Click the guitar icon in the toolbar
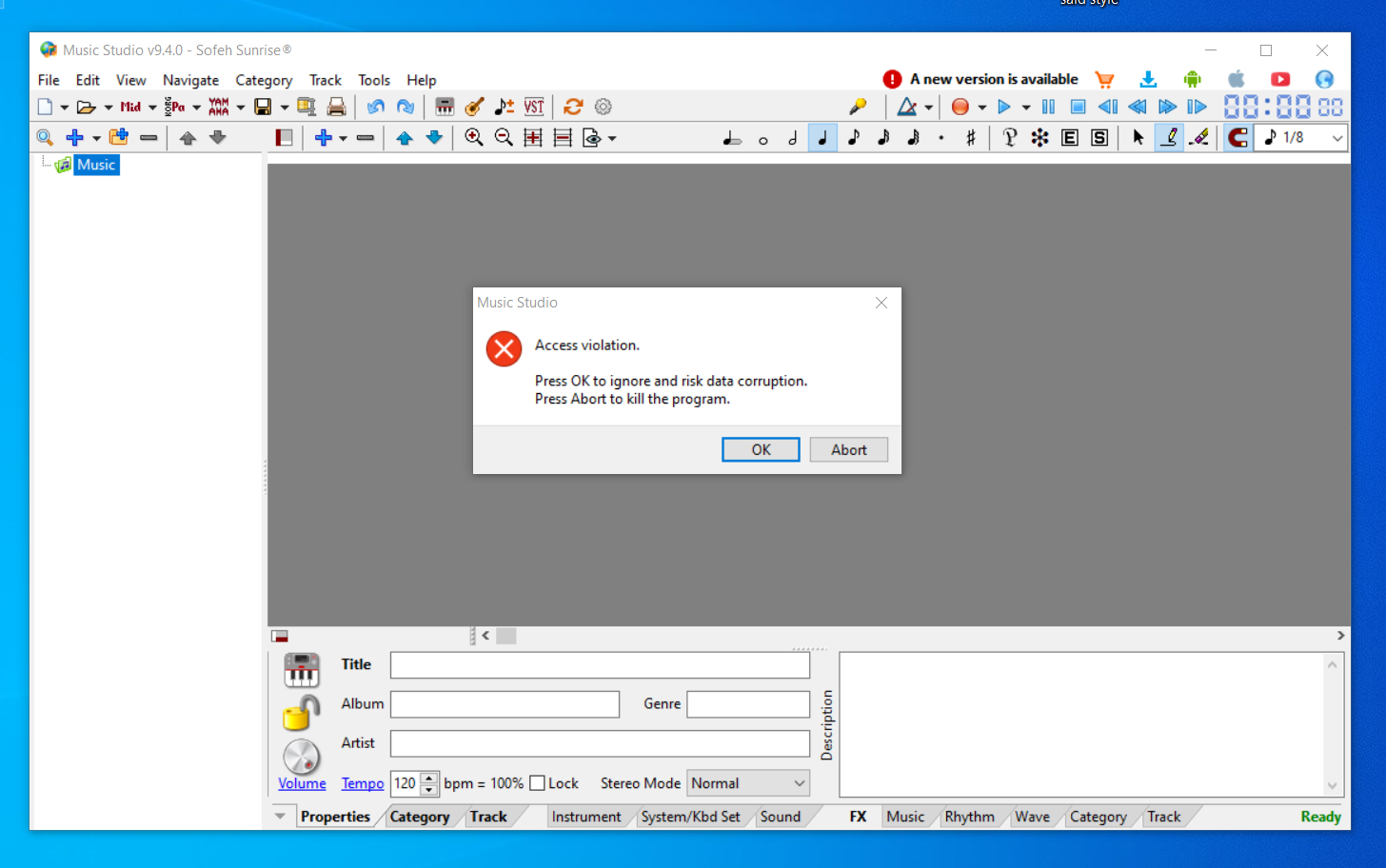The image size is (1386, 868). [474, 107]
